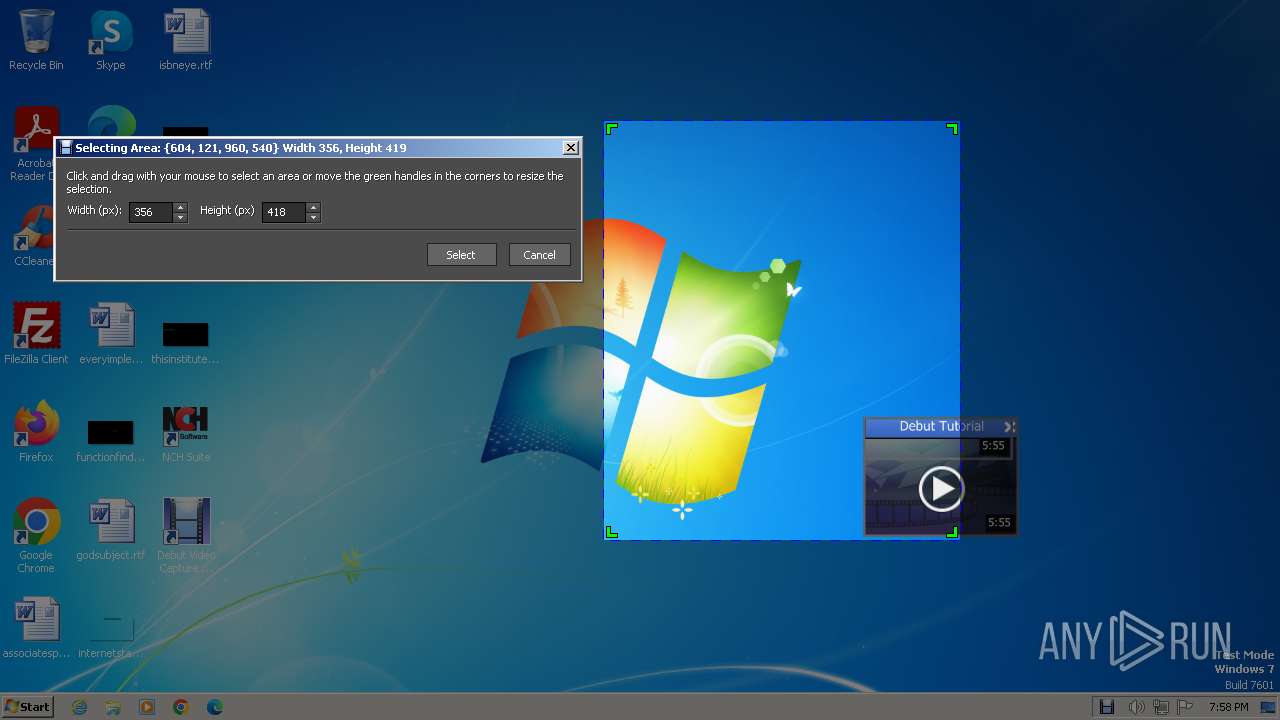Select the godsubject.rtf file icon
This screenshot has height=720, width=1280.
point(111,530)
